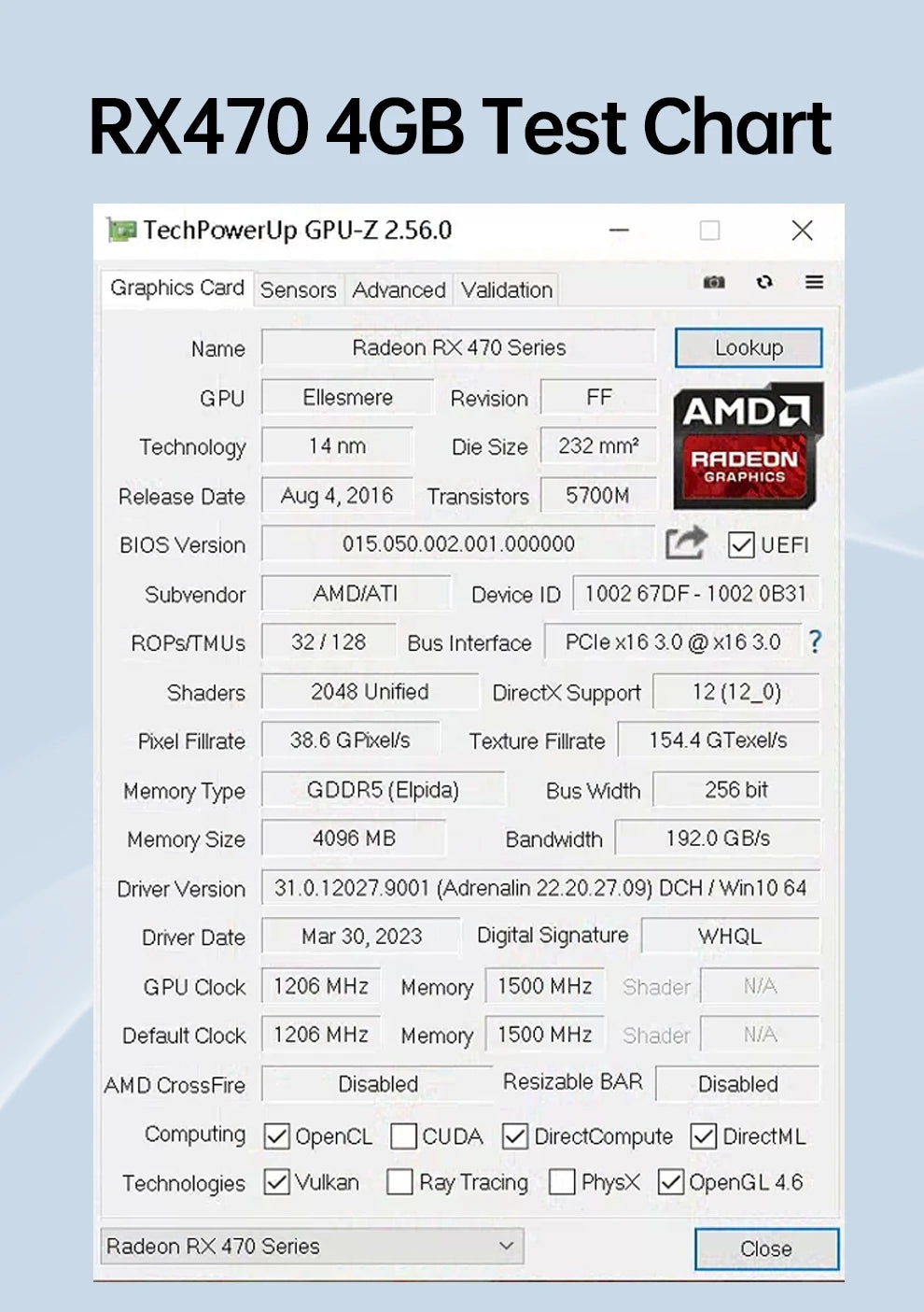This screenshot has width=924, height=1312.
Task: Click the Bandwidth value 192.0 GB/s
Action: pos(718,838)
